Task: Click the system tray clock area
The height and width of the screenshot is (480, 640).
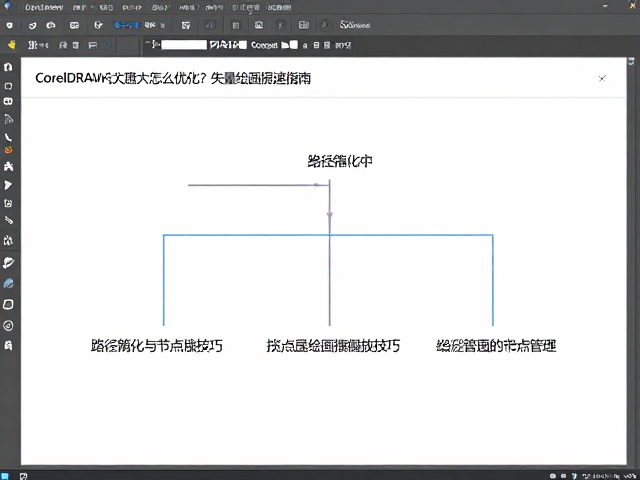Action: click(612, 476)
